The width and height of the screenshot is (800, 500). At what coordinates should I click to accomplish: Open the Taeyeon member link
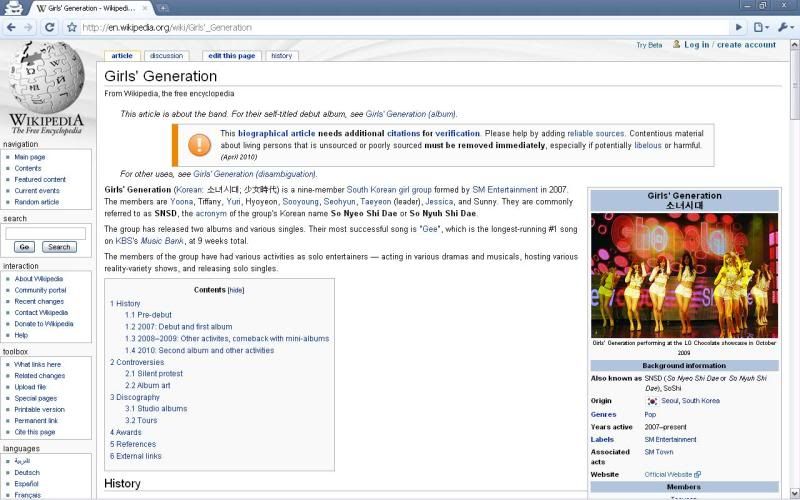tap(376, 202)
